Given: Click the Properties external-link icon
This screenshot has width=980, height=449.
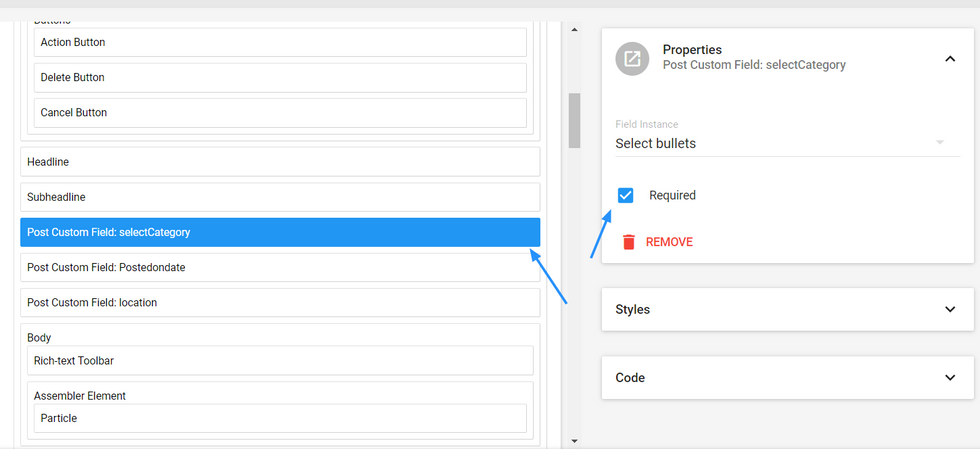Looking at the screenshot, I should click(632, 59).
